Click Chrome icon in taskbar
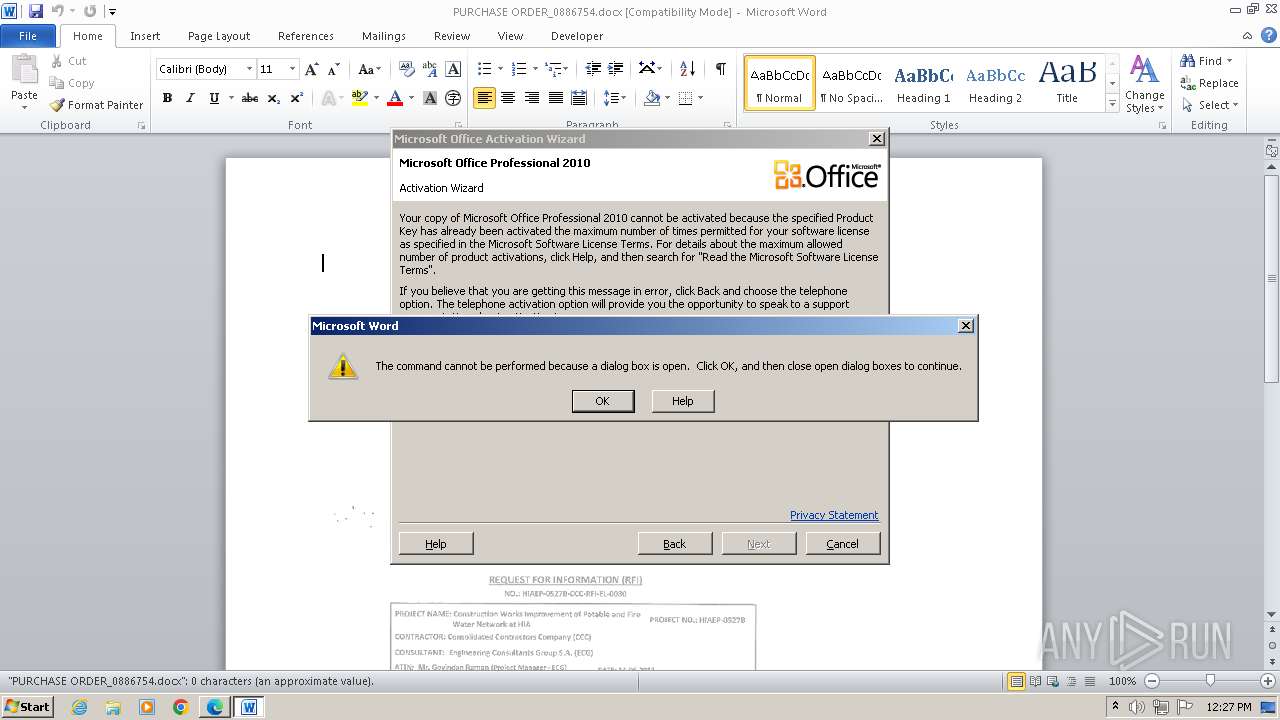The width and height of the screenshot is (1280, 720). (x=181, y=707)
